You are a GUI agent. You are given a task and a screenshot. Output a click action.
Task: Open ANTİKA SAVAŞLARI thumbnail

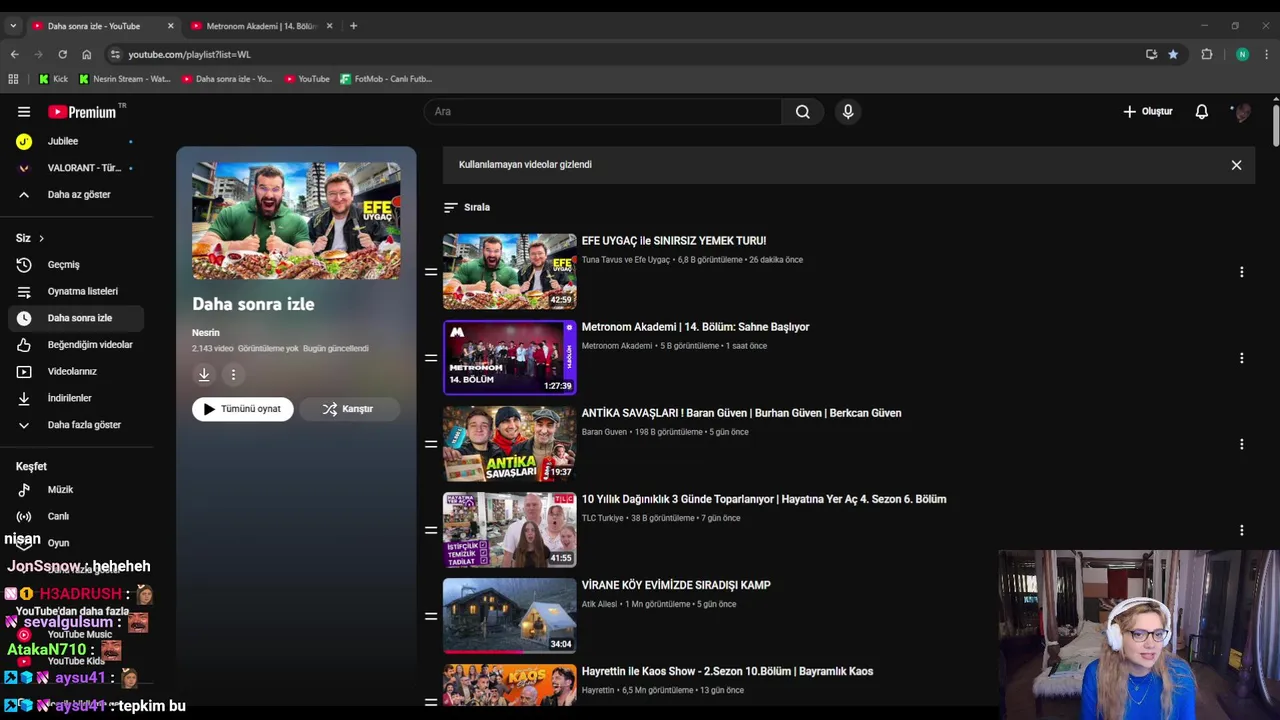510,443
